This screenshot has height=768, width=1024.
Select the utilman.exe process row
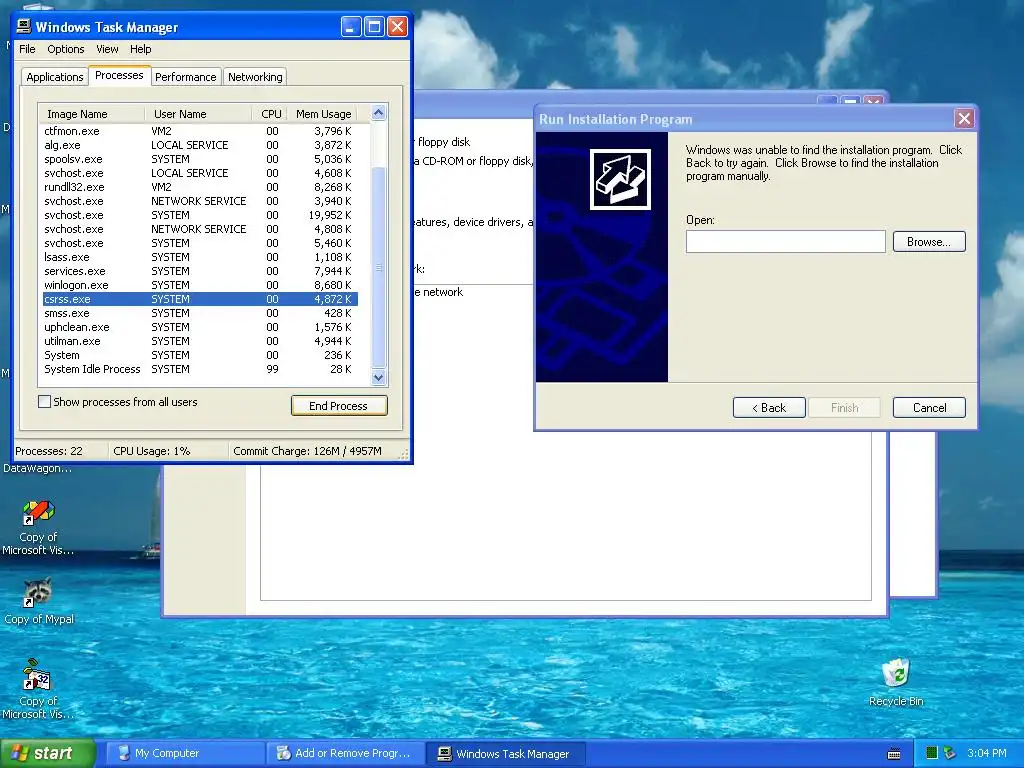point(200,341)
